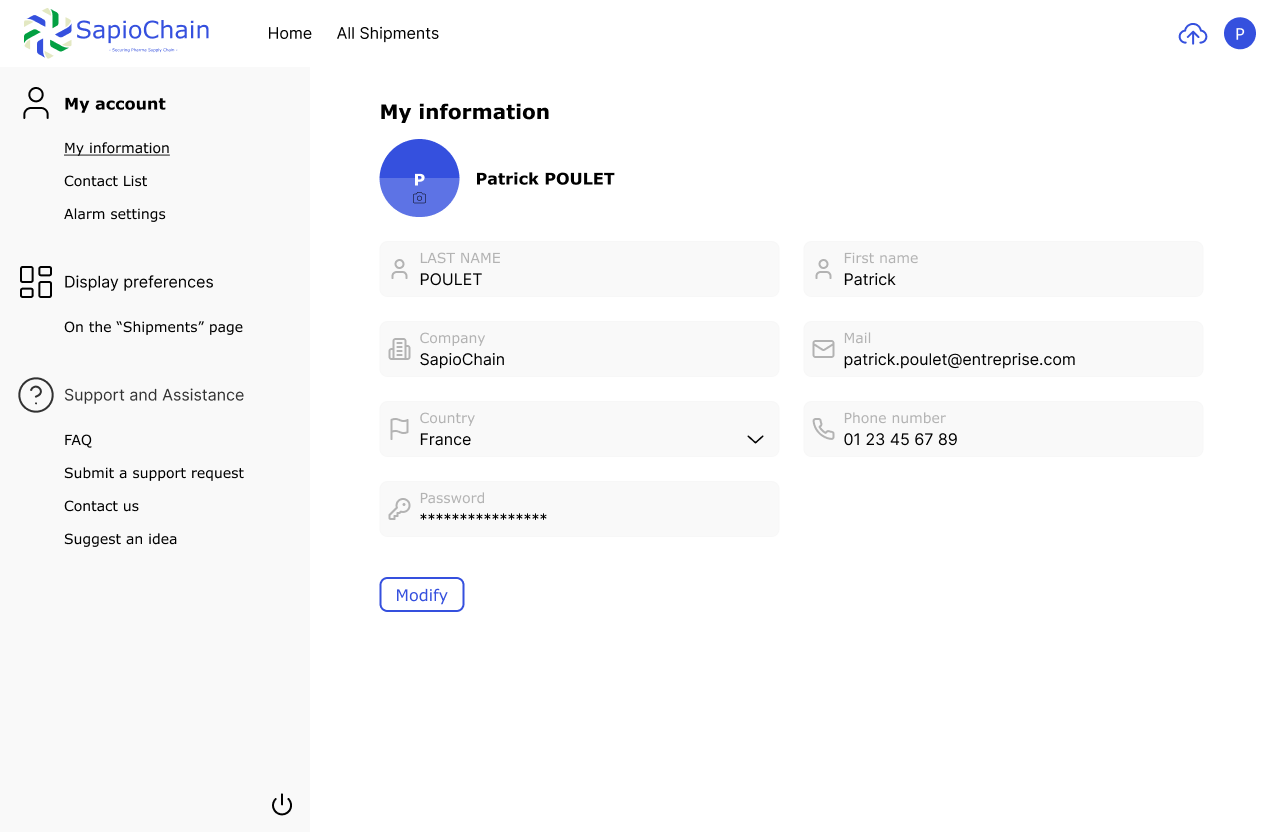Open the All Shipments page
Viewport: 1280px width, 832px height.
[x=388, y=34]
